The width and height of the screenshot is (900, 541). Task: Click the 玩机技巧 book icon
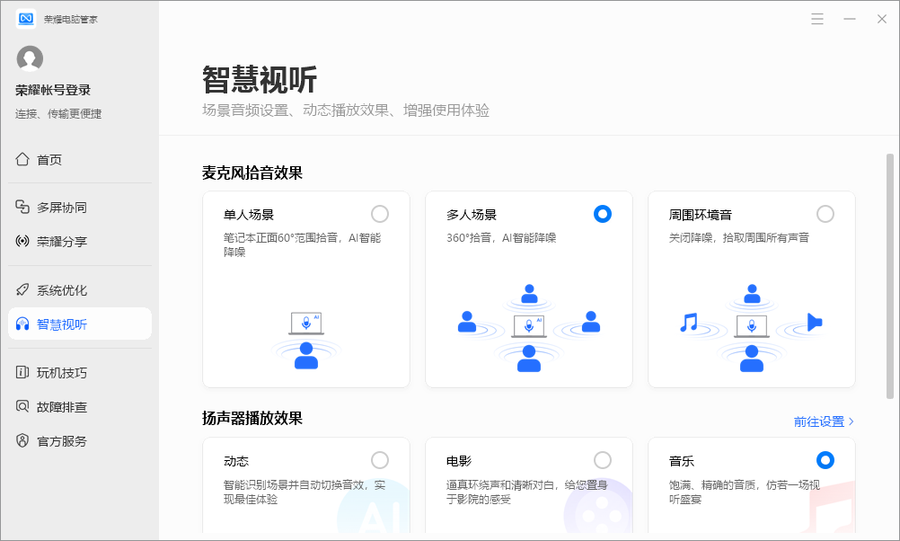pos(22,372)
